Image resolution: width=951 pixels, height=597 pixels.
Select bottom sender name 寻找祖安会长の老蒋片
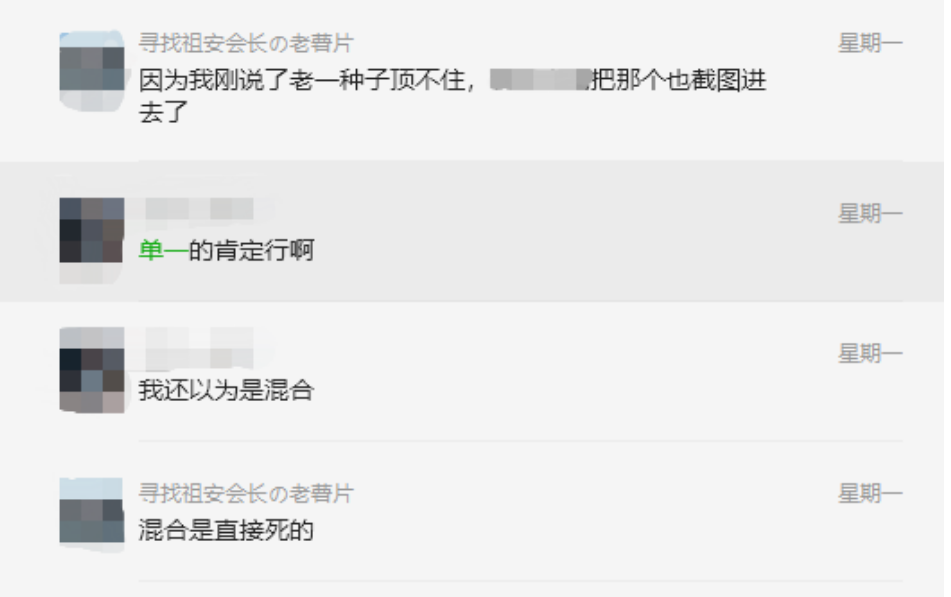click(x=246, y=493)
